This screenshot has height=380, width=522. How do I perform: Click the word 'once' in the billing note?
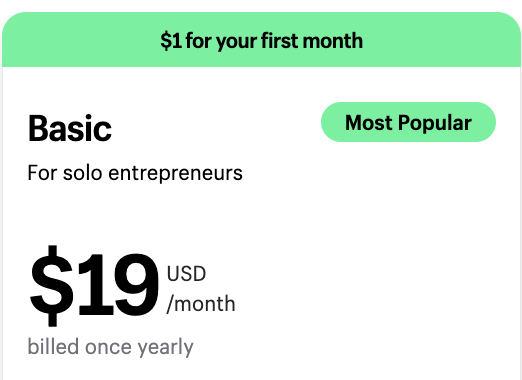tap(108, 348)
